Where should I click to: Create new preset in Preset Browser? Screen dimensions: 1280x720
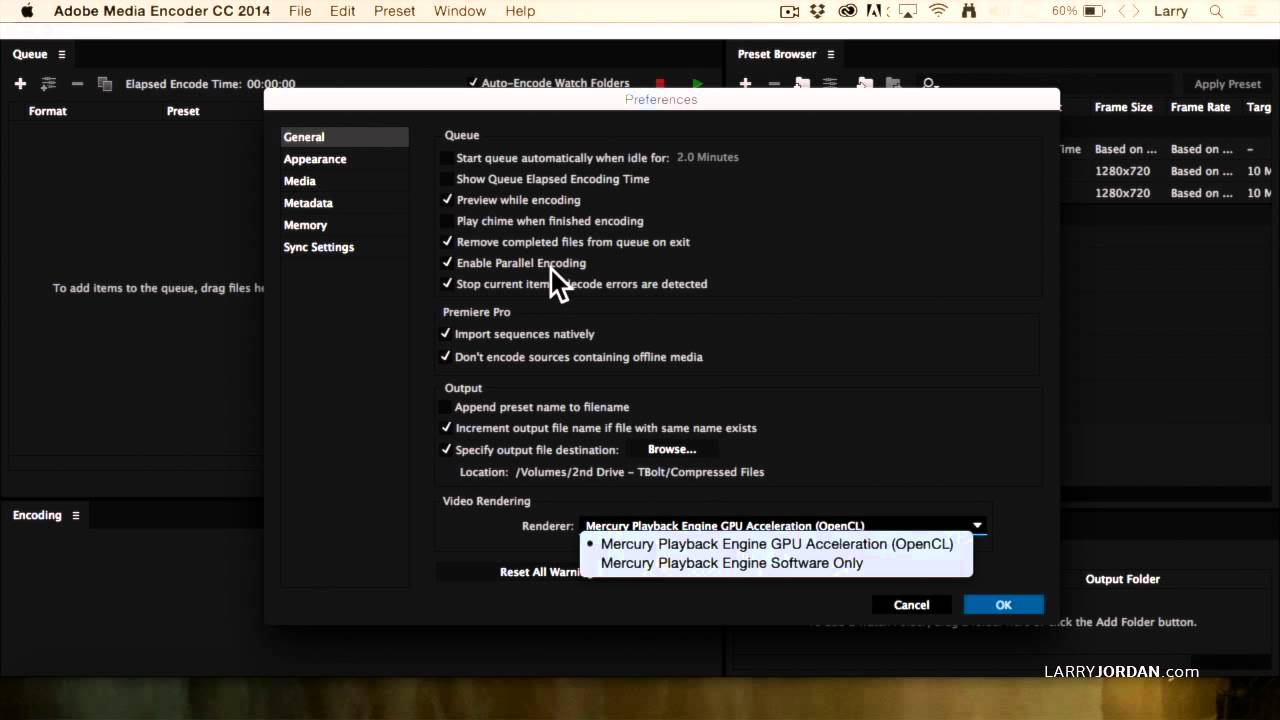pyautogui.click(x=745, y=84)
